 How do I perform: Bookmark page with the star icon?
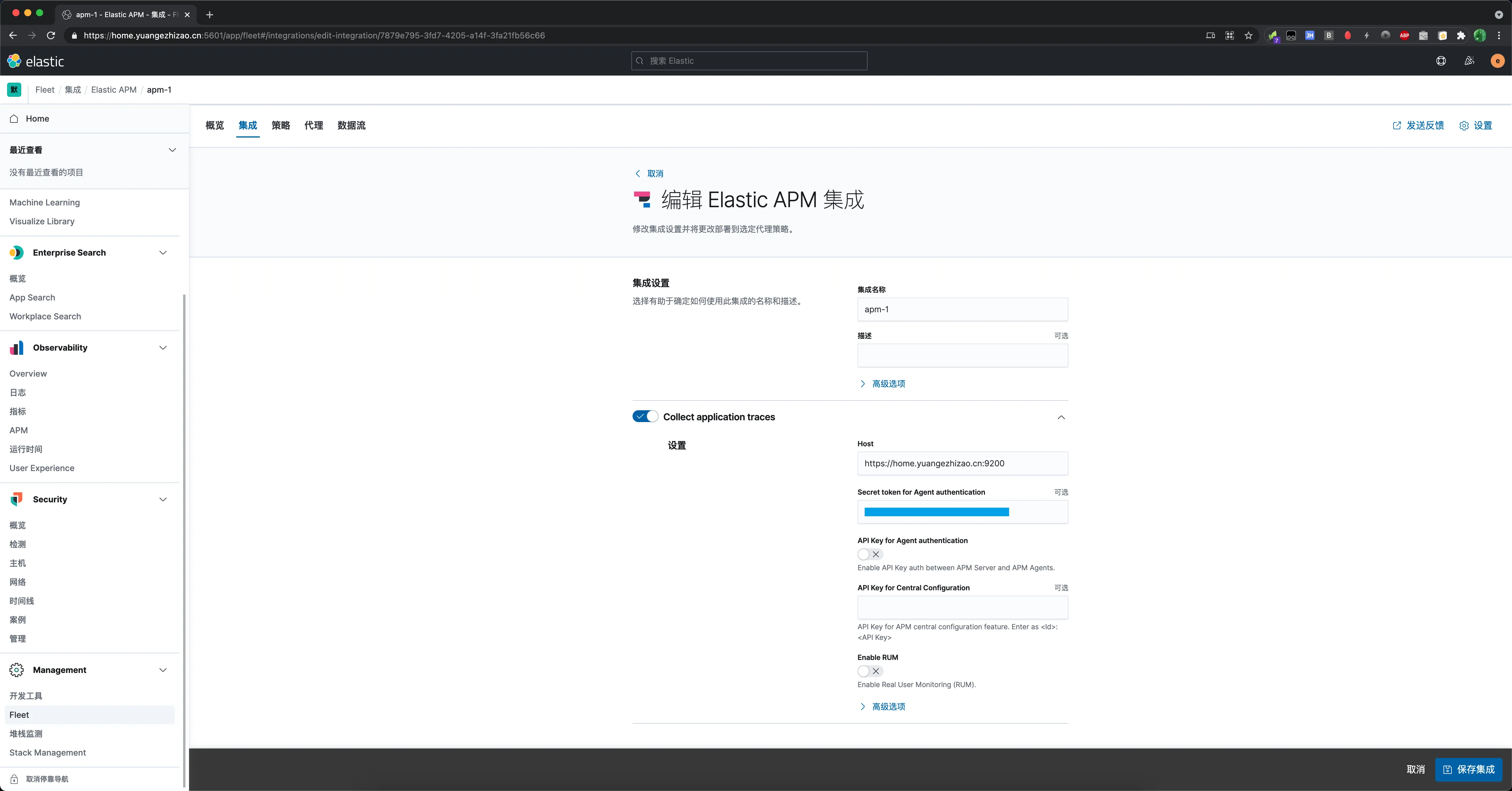pyautogui.click(x=1249, y=36)
